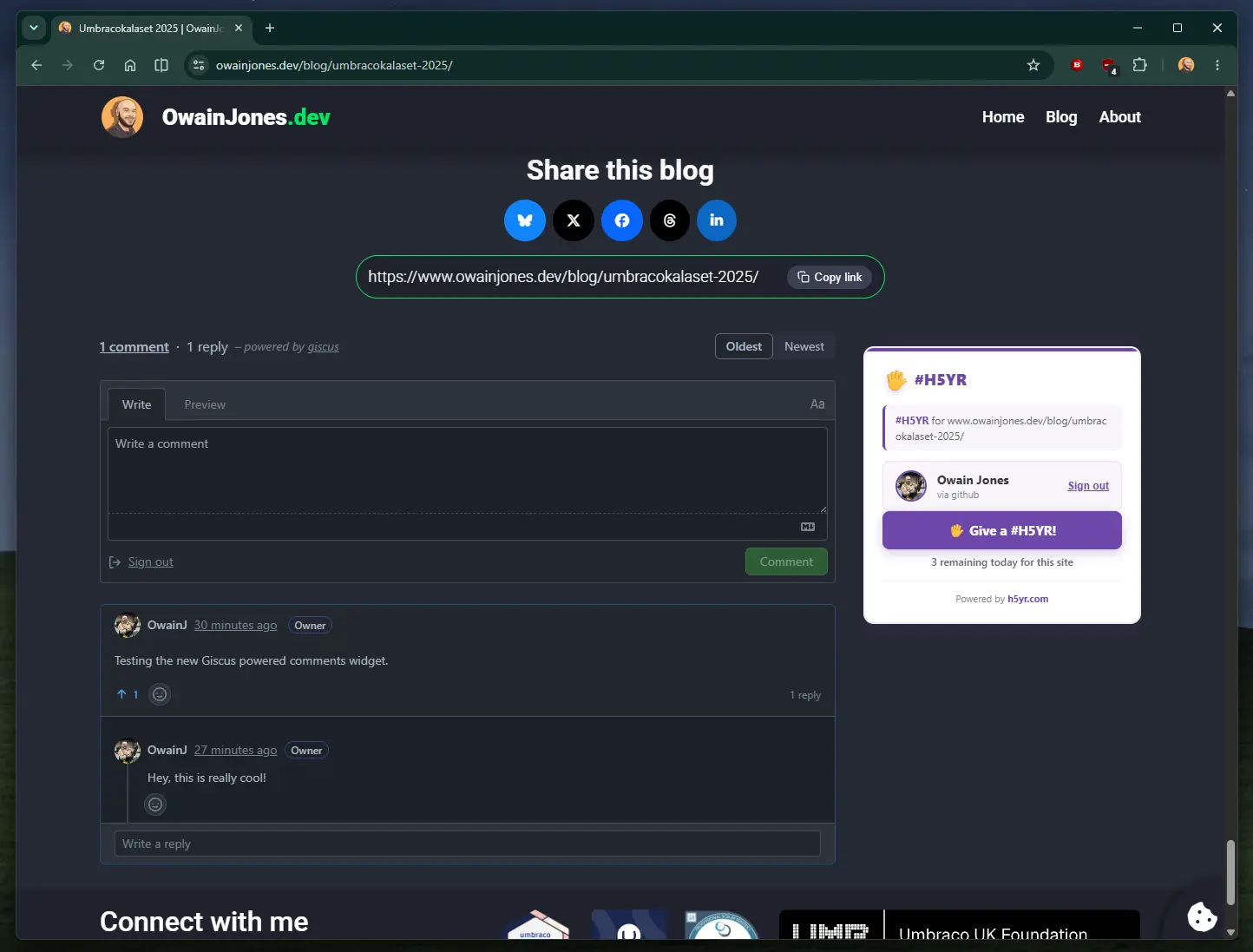Viewport: 1253px width, 952px height.
Task: Upvote the Testing Giscus comment
Action: pyautogui.click(x=128, y=694)
